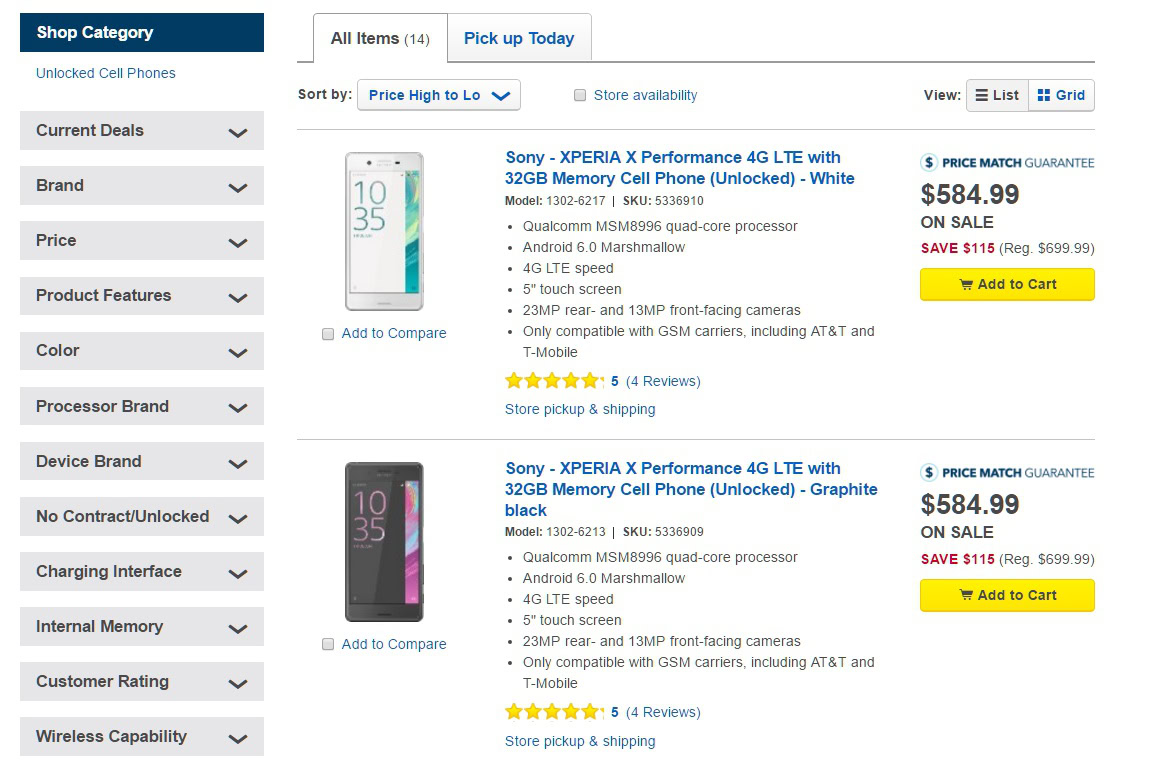Screen dimensions: 1150x766
Task: Expand the Current Deals filter
Action: 142,131
